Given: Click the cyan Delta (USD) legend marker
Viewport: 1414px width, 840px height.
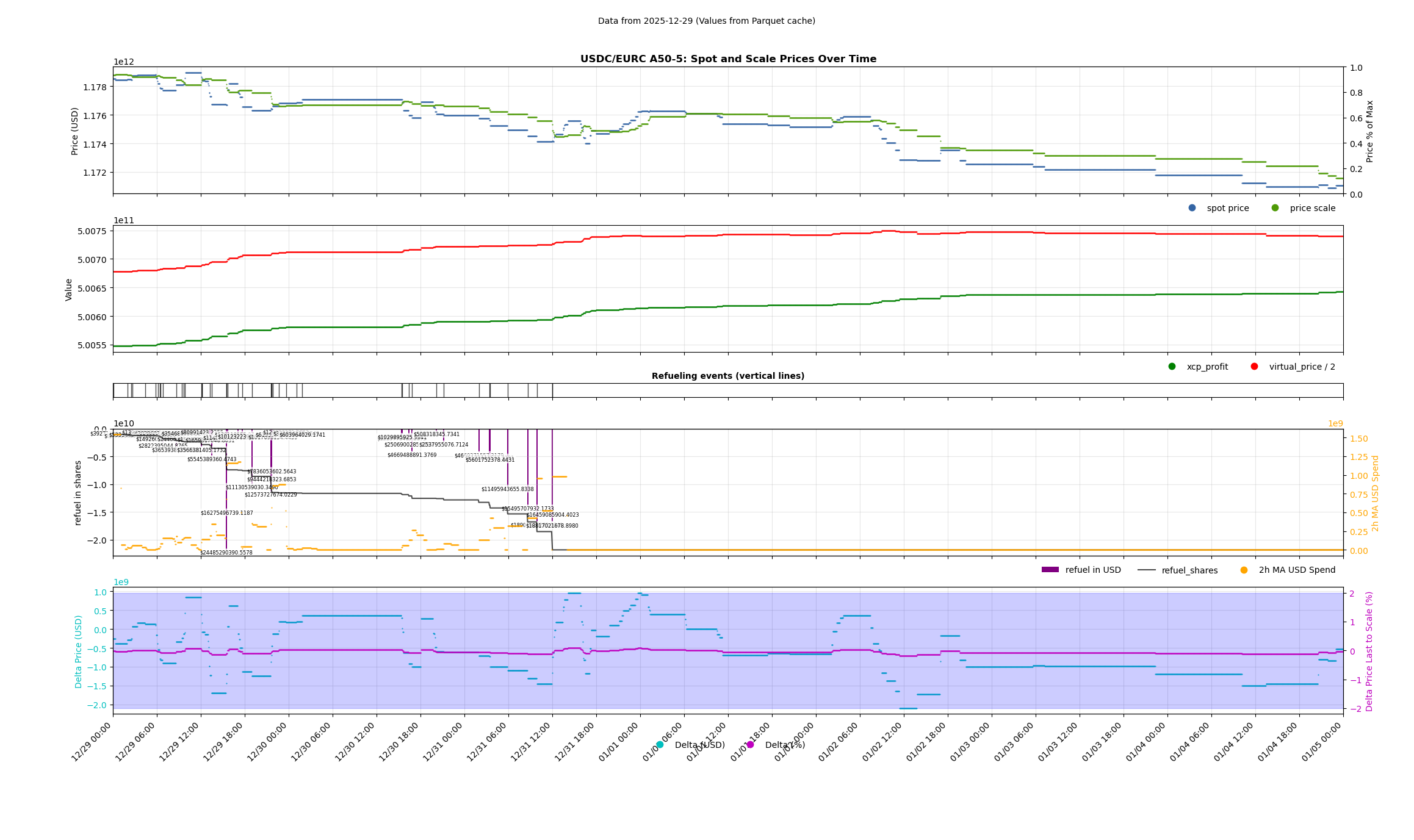Looking at the screenshot, I should [x=660, y=745].
